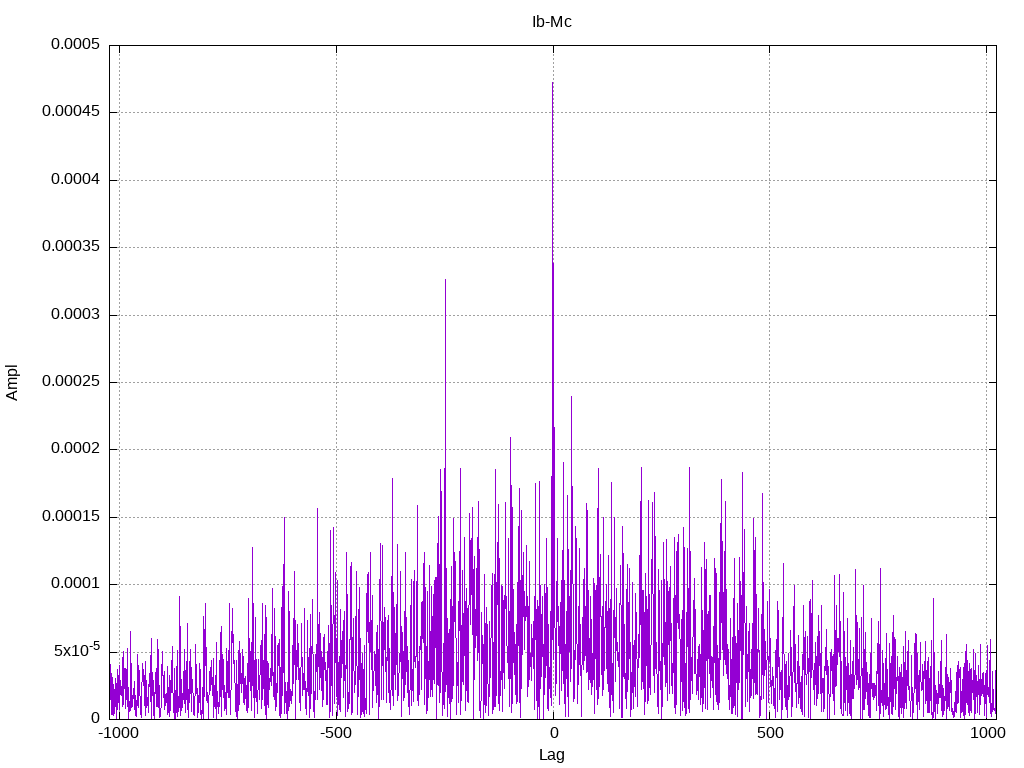Screen dimensions: 1024x768
Task: Select the y-axis tick label 0.0004
Action: (75, 180)
